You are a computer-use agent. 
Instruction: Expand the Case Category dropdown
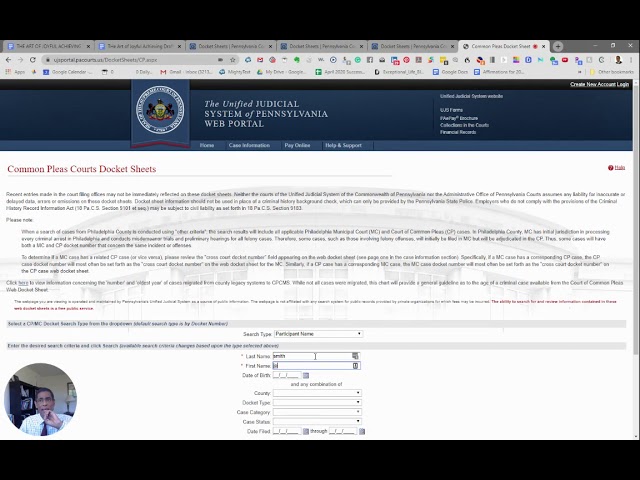317,412
